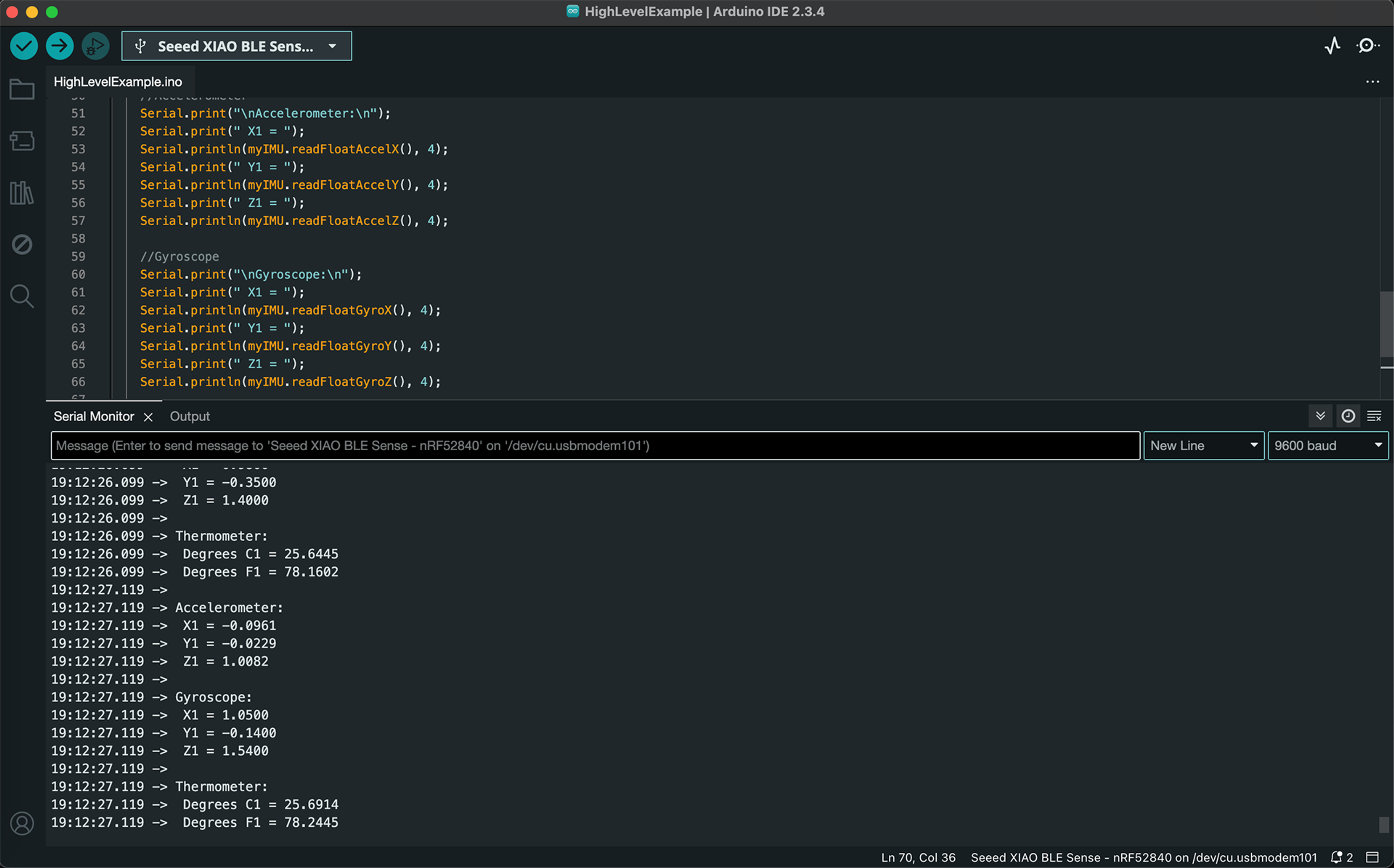The image size is (1394, 868).
Task: Switch to the Output tab
Action: coord(189,416)
